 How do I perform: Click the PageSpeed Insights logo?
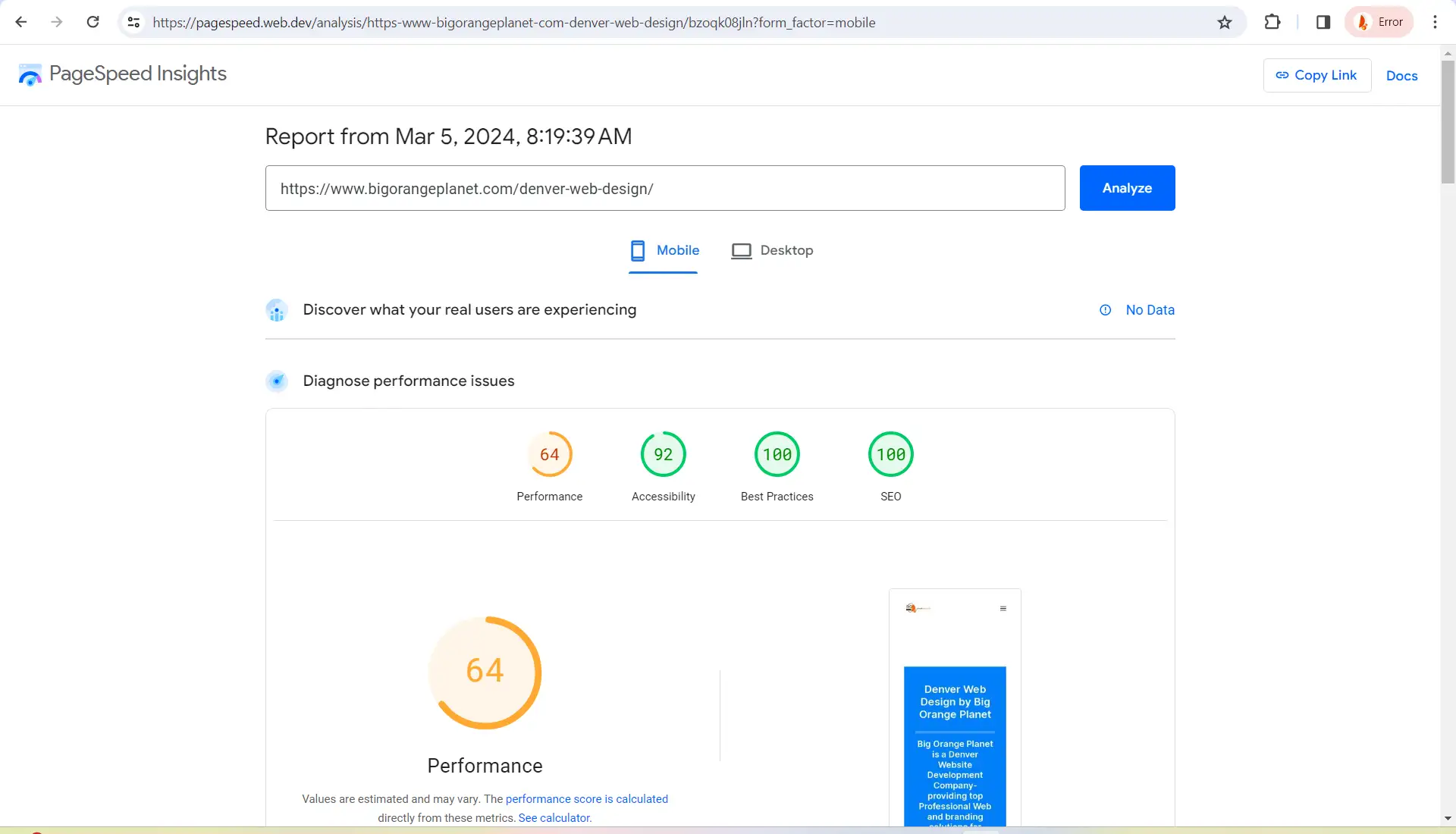pos(122,74)
